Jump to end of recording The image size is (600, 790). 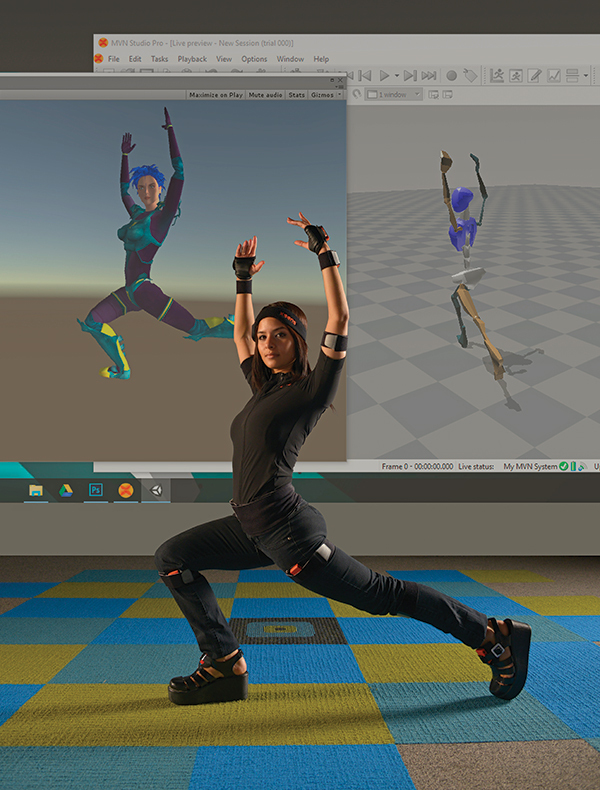(429, 76)
